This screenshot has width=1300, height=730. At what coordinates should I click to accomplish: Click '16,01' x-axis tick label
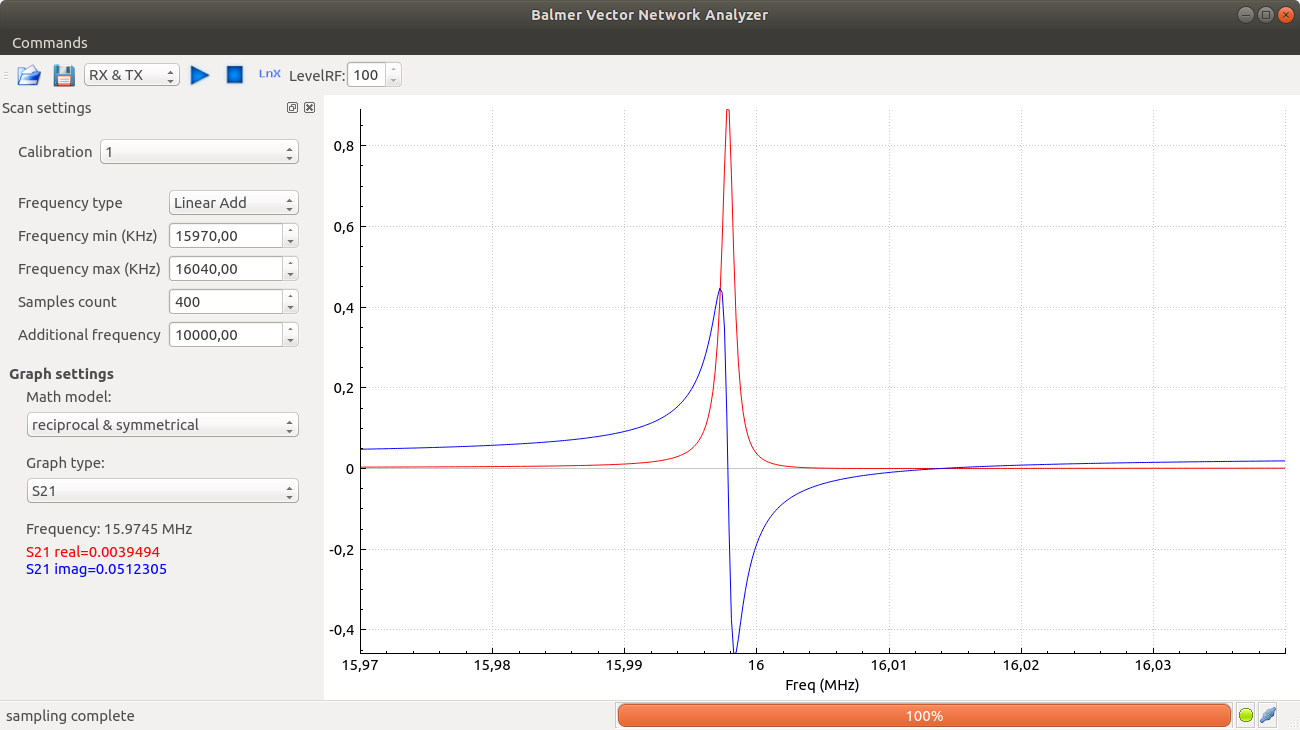(888, 665)
